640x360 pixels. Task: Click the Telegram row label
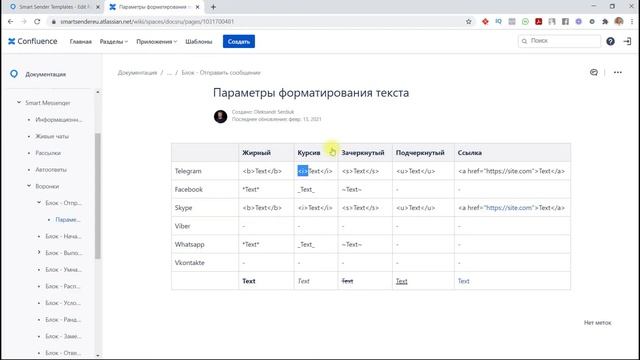click(188, 171)
